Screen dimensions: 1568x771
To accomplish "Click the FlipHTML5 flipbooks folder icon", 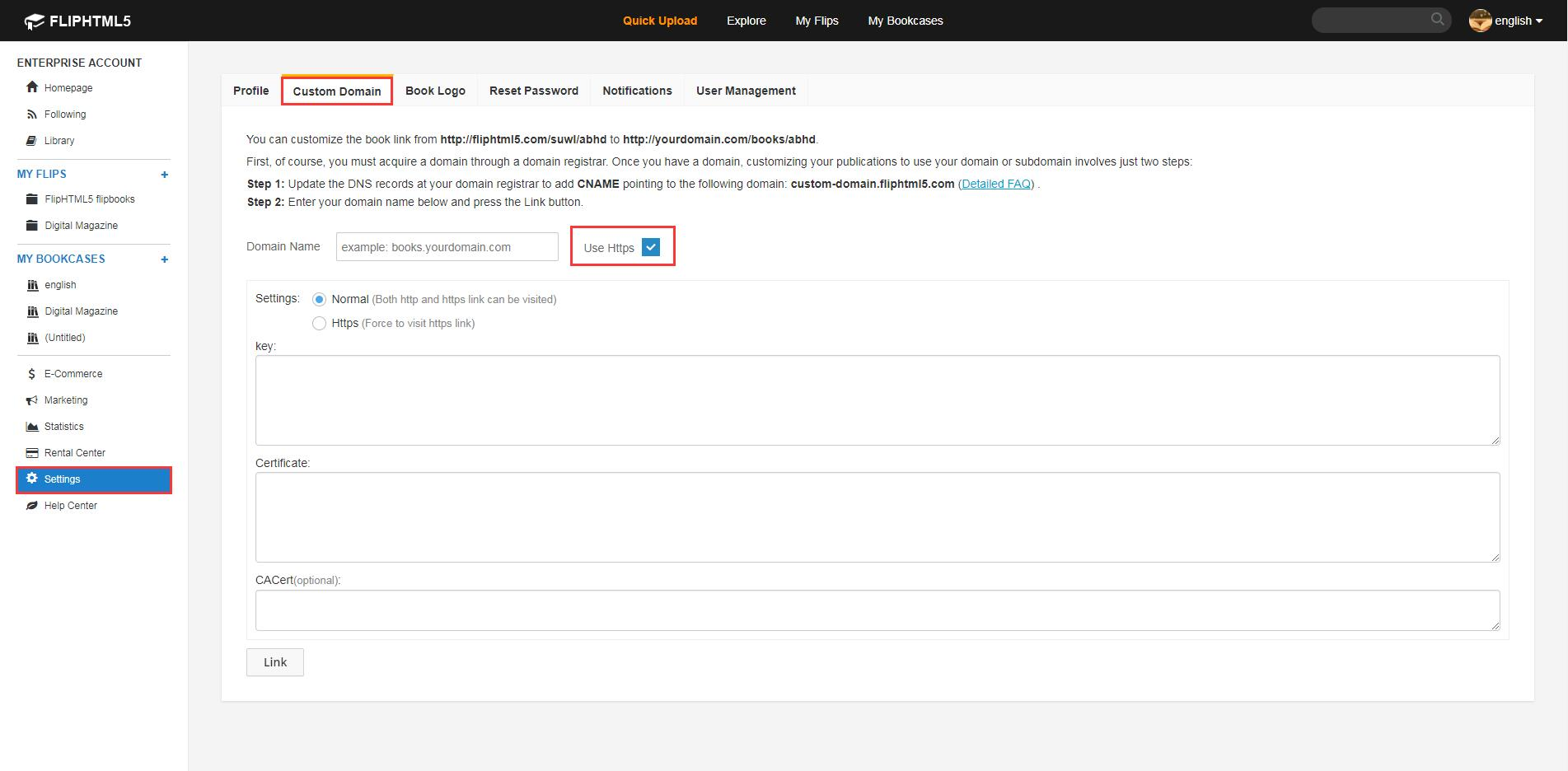I will coord(32,199).
